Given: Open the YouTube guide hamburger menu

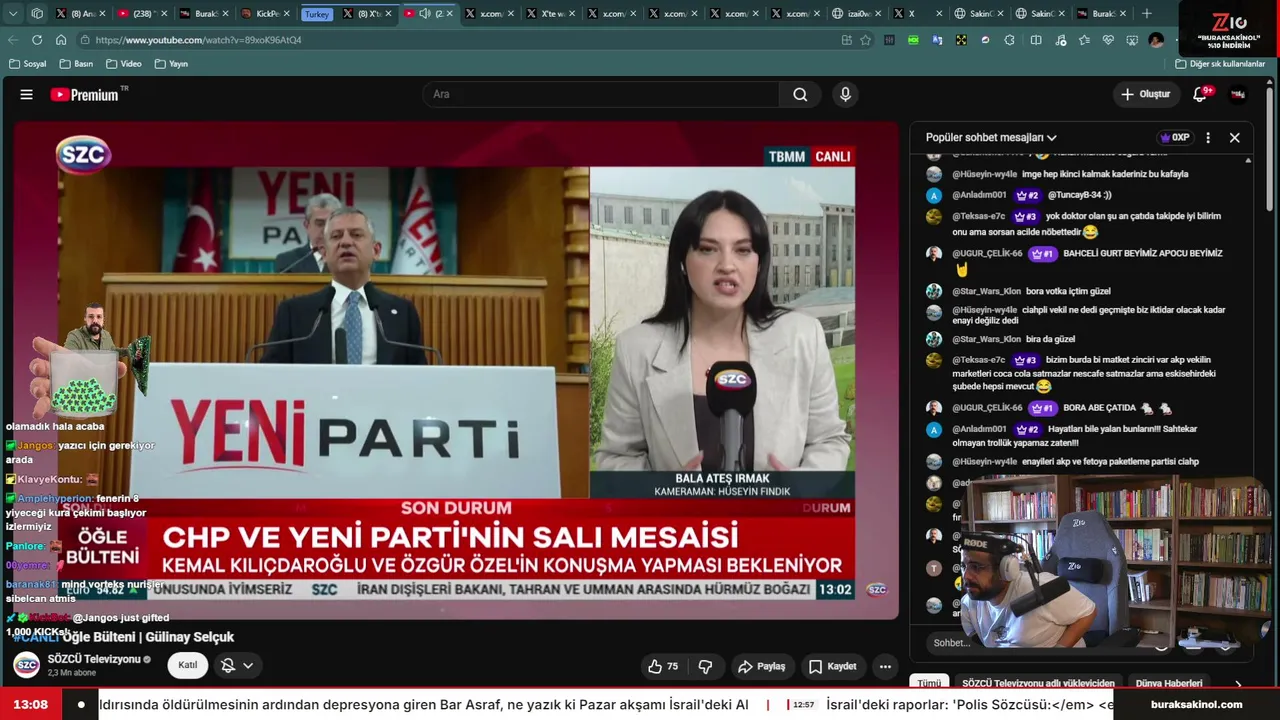Looking at the screenshot, I should pos(27,94).
